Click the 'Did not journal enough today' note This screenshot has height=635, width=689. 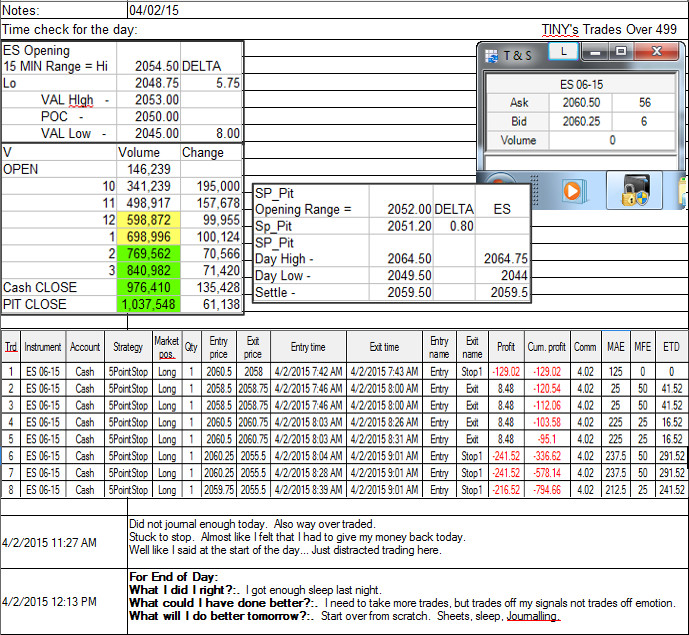252,524
